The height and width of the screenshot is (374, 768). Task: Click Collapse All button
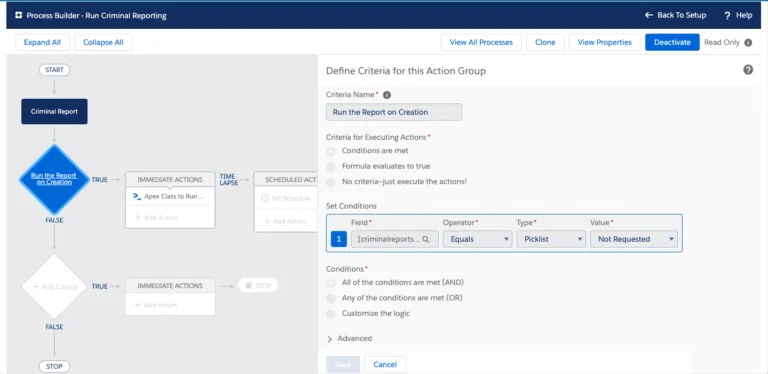[103, 42]
